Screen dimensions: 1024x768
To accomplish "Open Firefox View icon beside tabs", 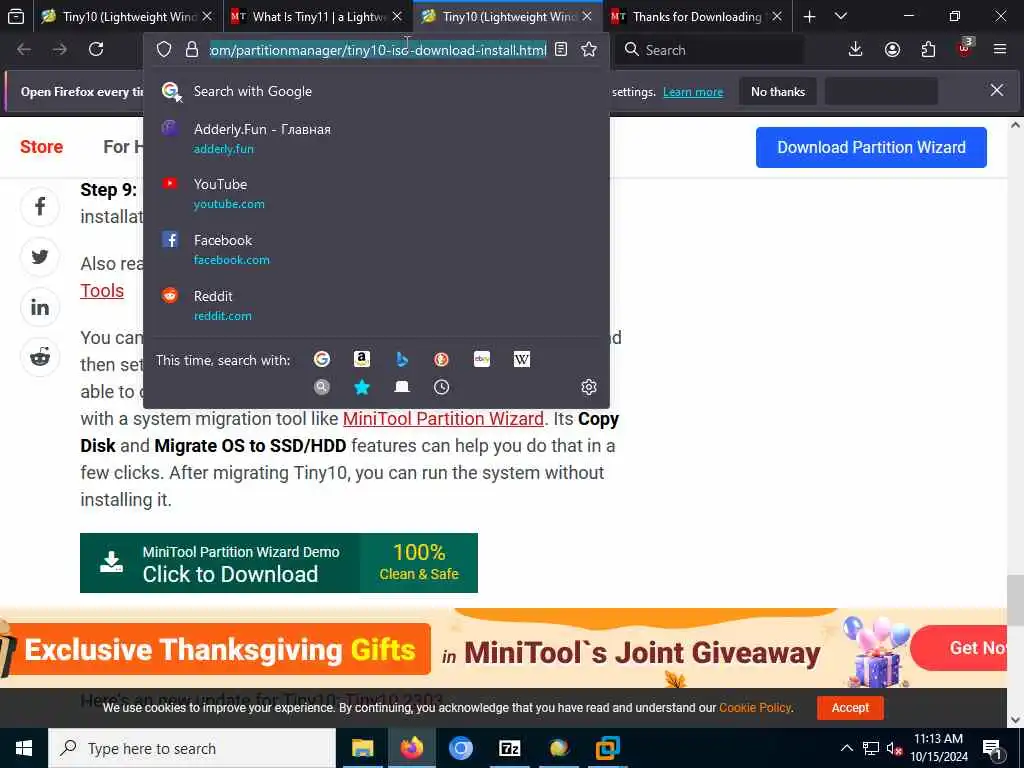I will pos(16,16).
